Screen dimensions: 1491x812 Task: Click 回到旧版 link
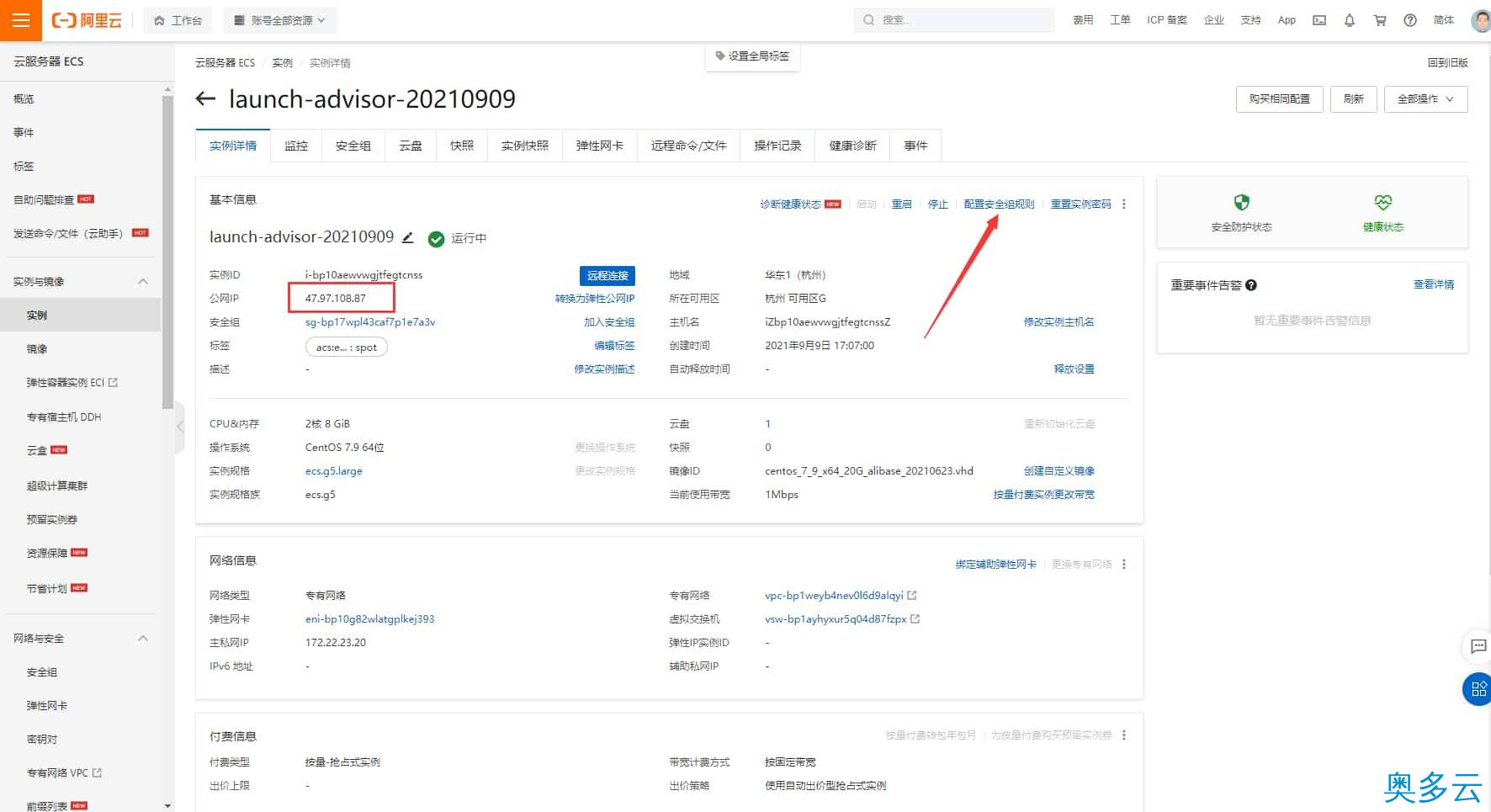[1448, 63]
